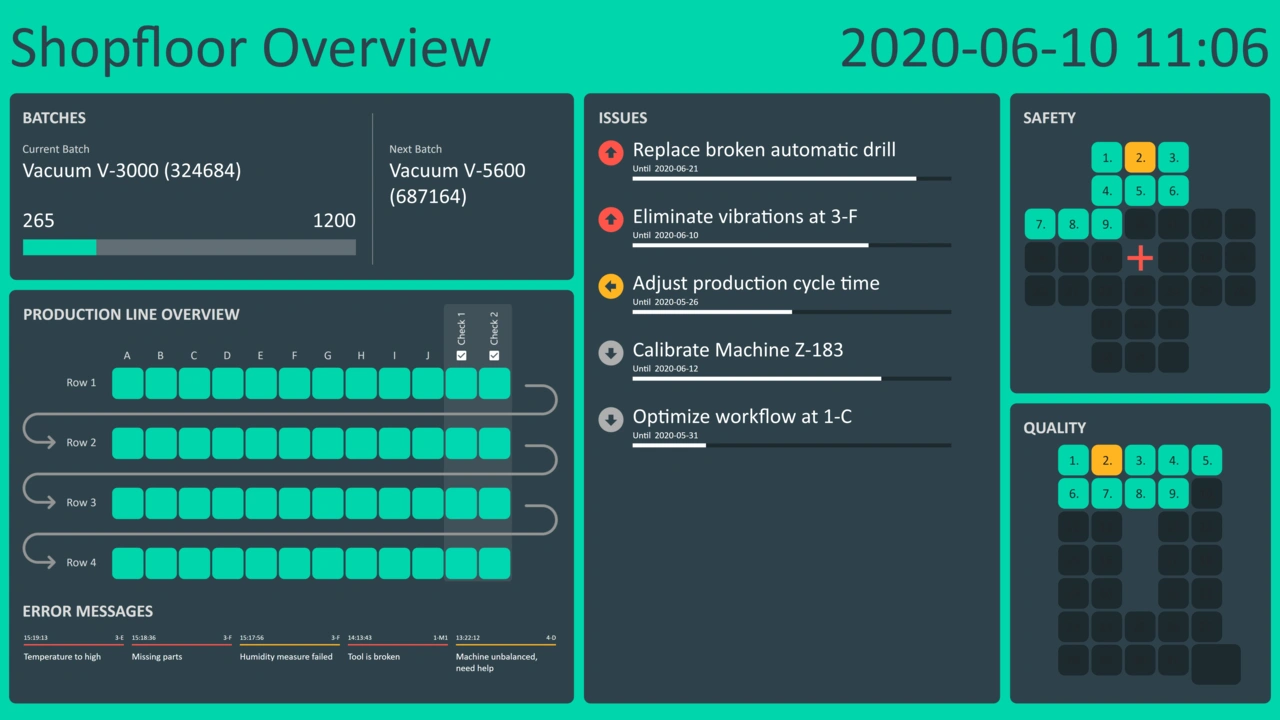
Task: Click the Tool is broken error message
Action: click(373, 656)
